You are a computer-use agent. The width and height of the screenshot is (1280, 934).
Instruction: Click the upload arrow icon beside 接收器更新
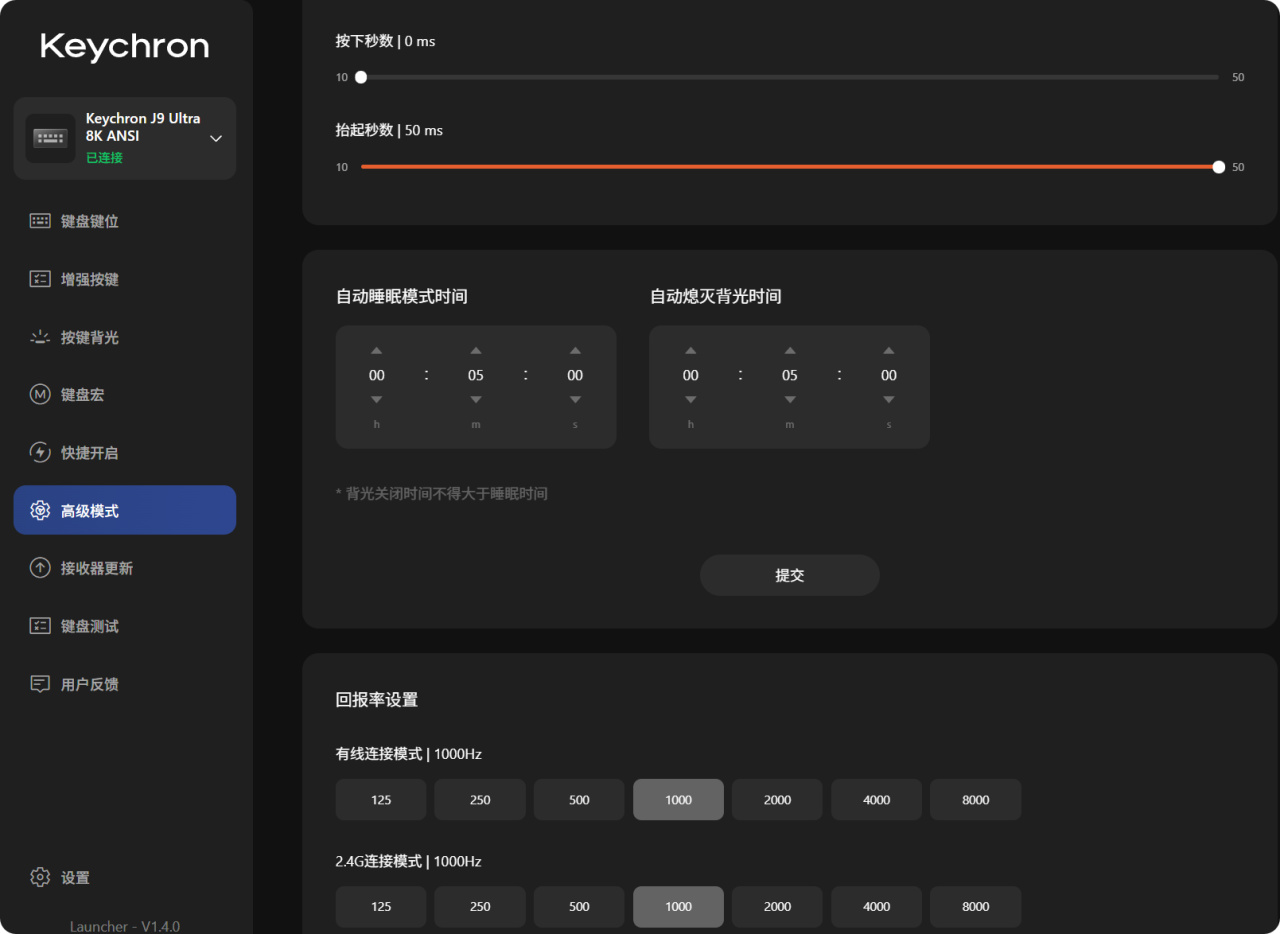[40, 568]
